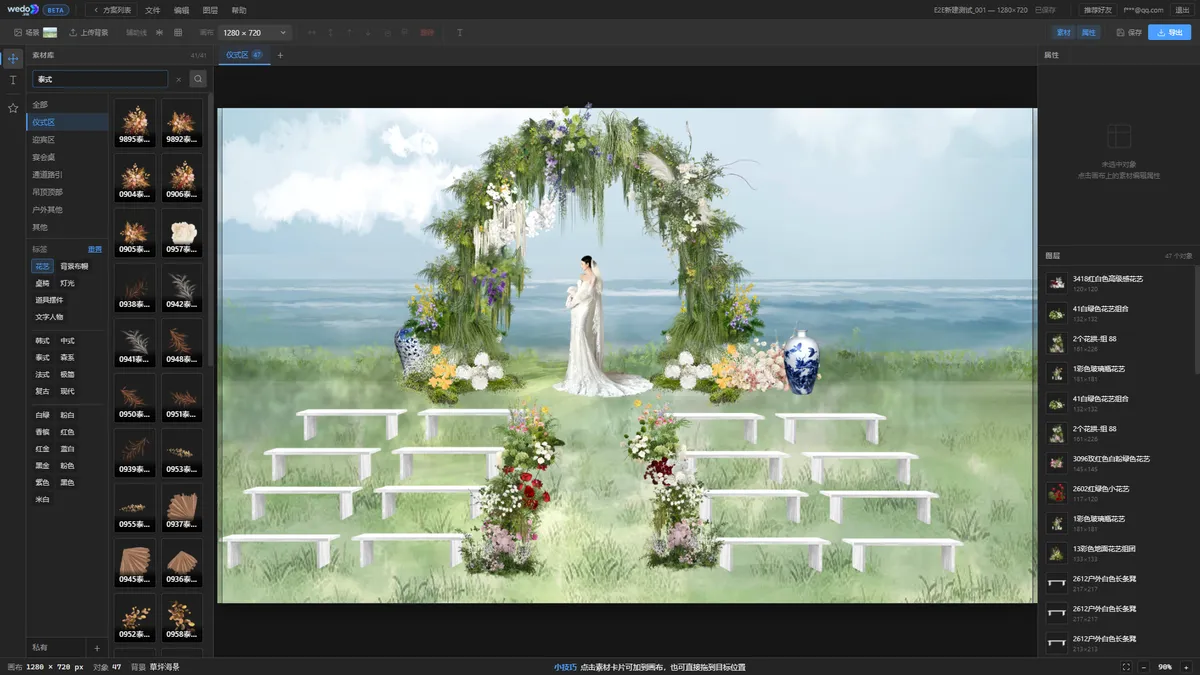
Task: Select the 3418红白色高级感花艺 layer
Action: 1115,283
